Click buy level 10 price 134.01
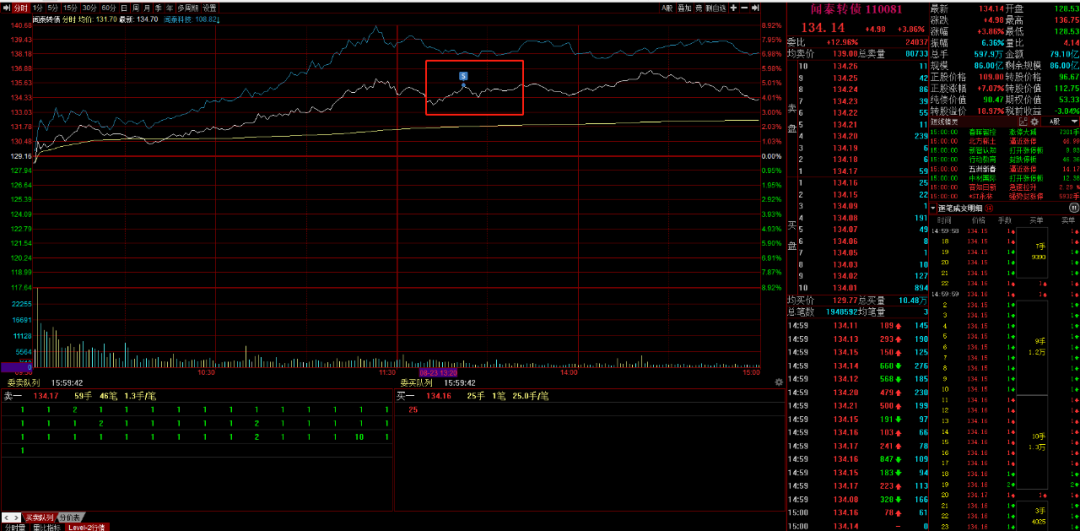Screen dimensions: 1080x531 click(844, 288)
